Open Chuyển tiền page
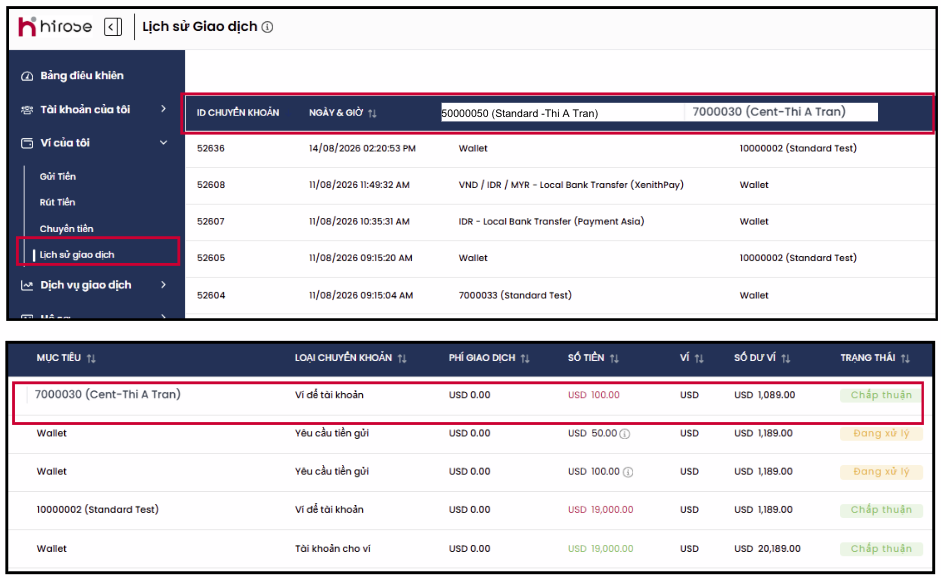 66,229
